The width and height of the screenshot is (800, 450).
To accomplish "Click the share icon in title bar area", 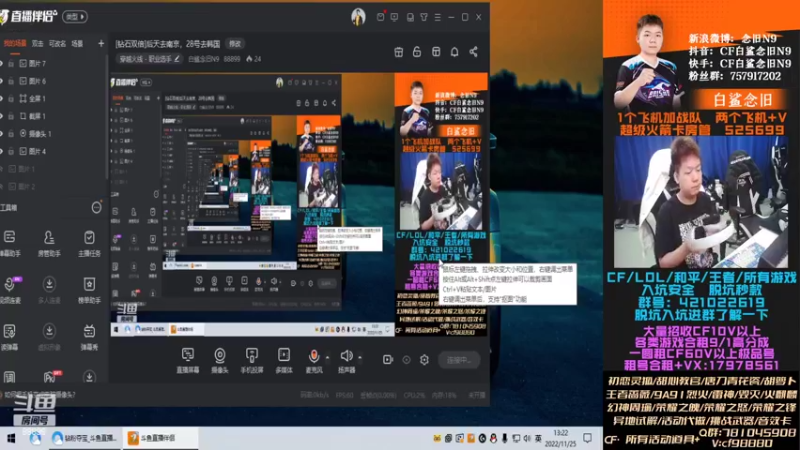I will click(473, 52).
